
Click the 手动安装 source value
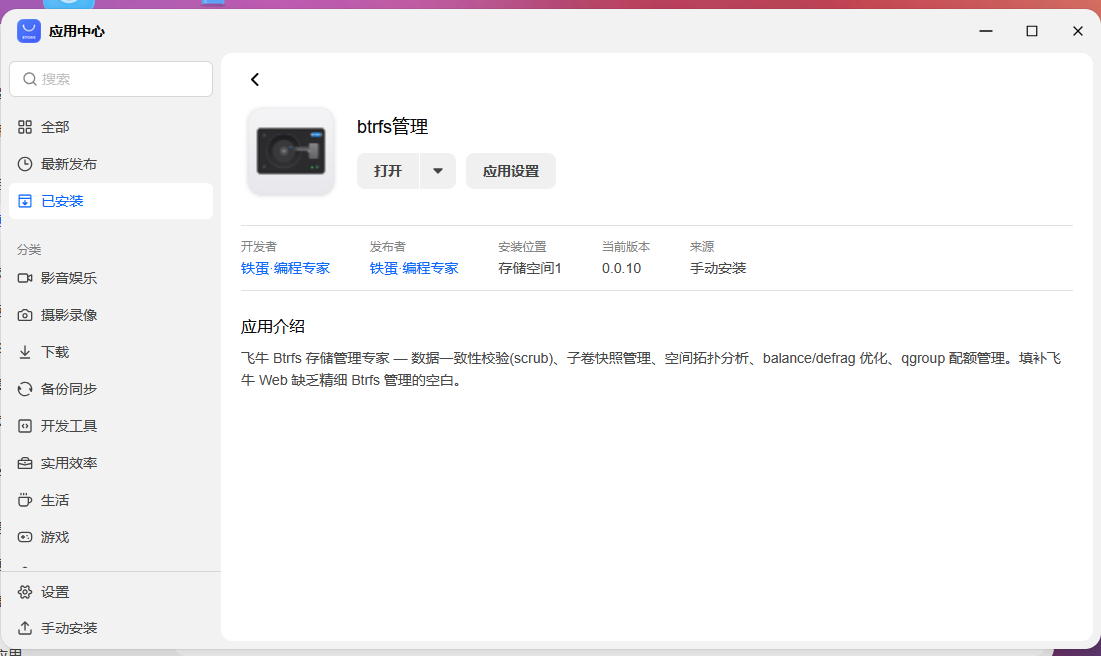(x=718, y=268)
